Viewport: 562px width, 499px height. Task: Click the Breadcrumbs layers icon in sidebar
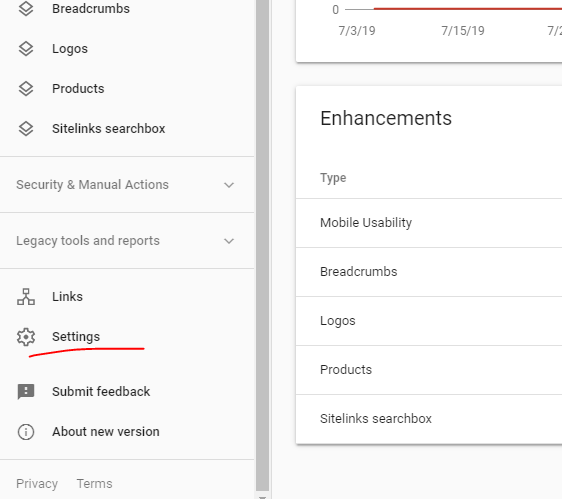click(x=26, y=9)
